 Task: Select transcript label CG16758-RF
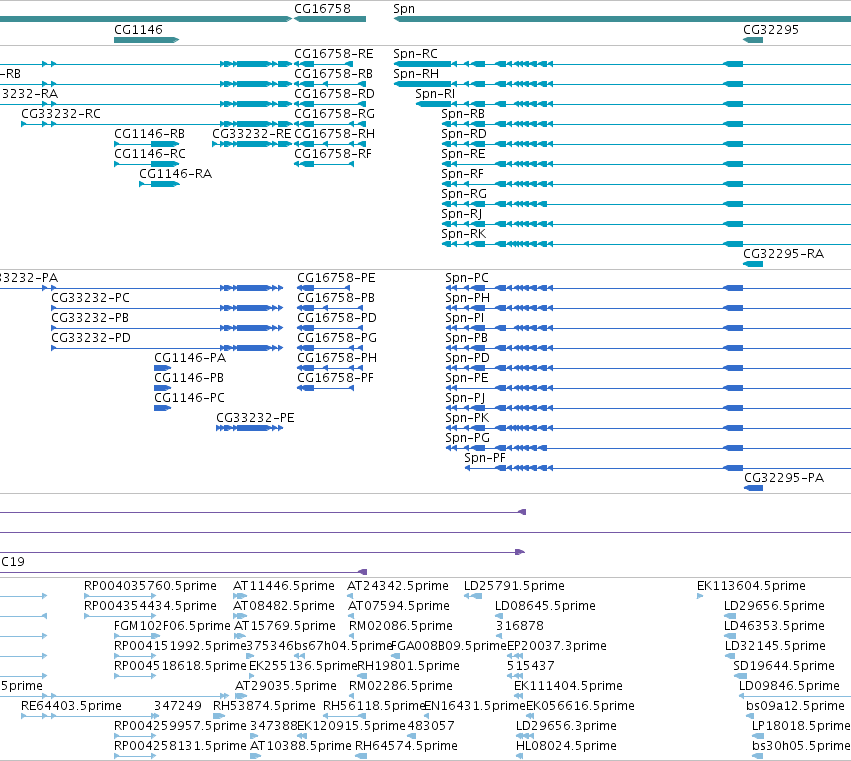tap(333, 154)
